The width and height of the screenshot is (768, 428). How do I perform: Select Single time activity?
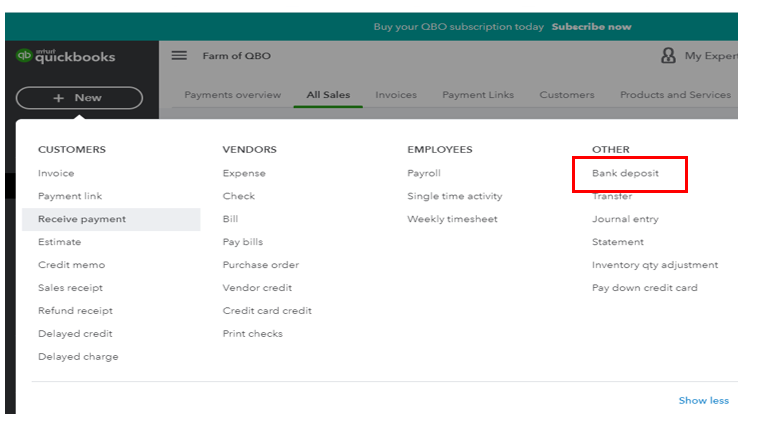click(455, 196)
